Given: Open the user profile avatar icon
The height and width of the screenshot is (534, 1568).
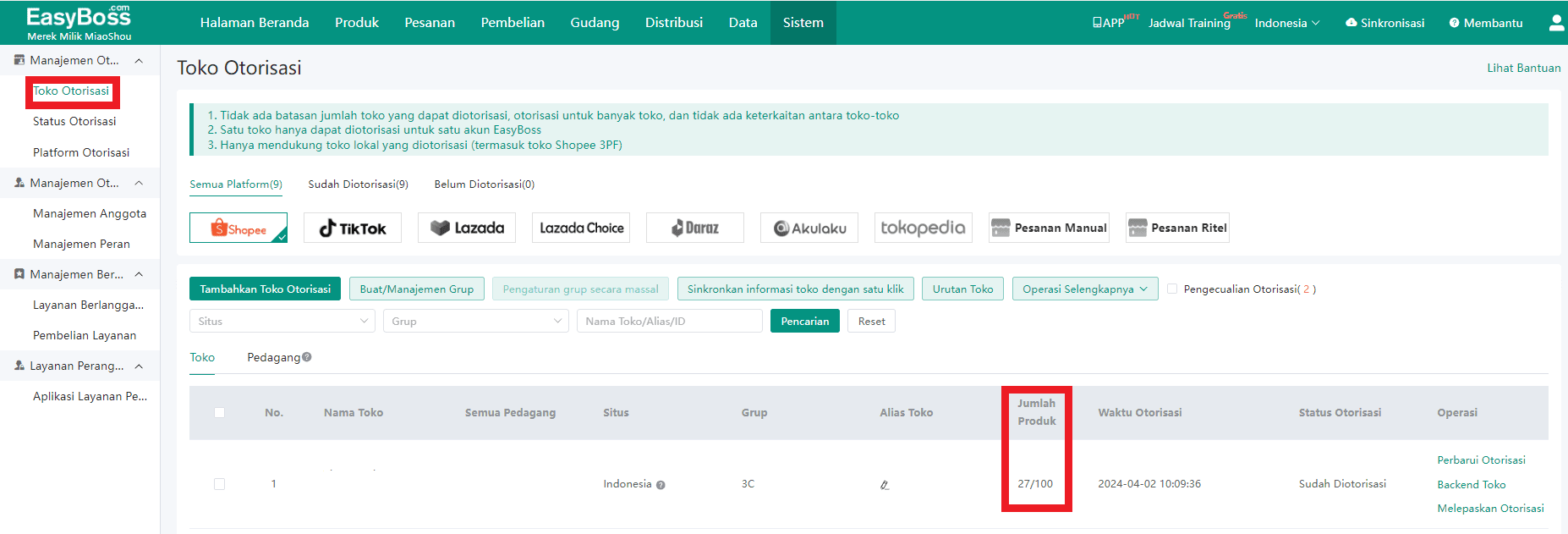Looking at the screenshot, I should coord(1556,23).
